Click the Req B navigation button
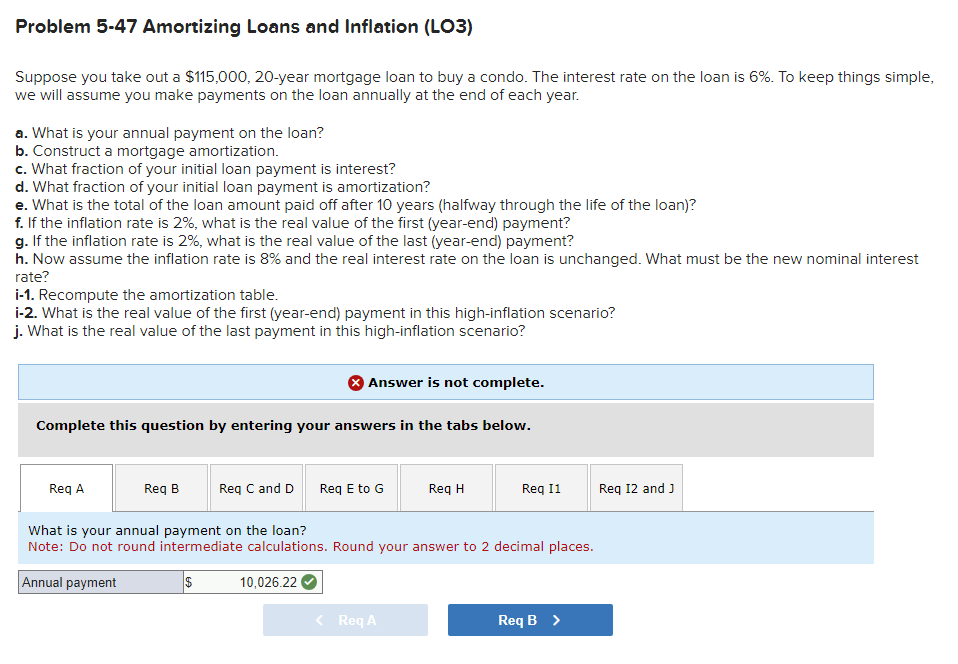 click(x=530, y=619)
